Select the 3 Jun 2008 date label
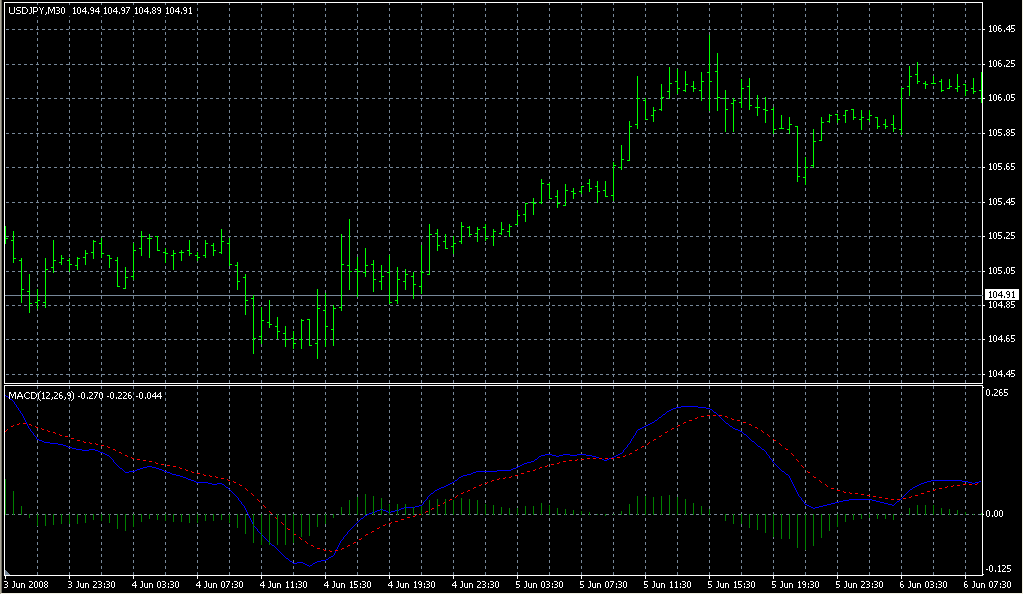 click(27, 584)
